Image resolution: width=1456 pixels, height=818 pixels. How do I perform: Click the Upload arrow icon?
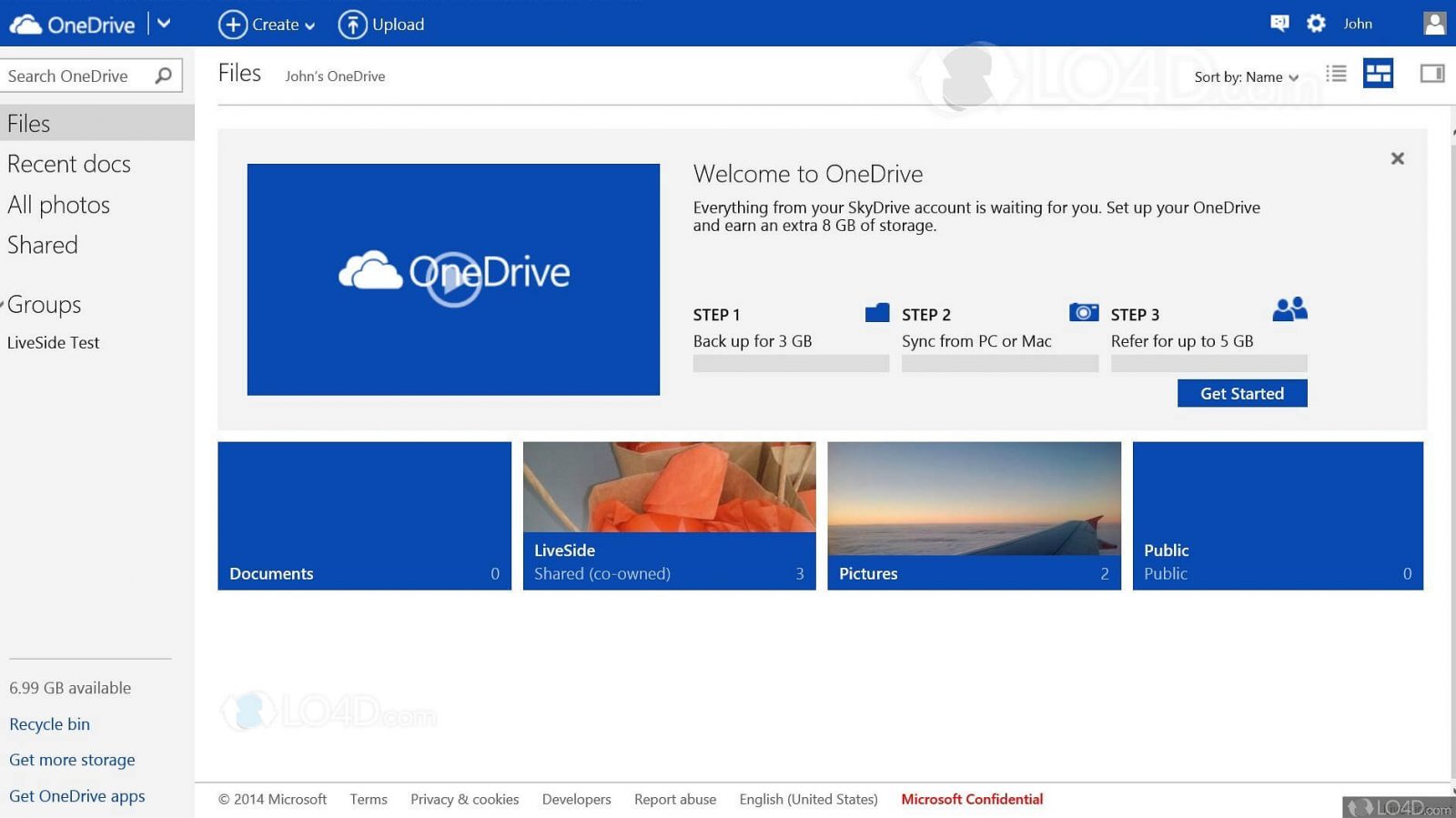[352, 25]
